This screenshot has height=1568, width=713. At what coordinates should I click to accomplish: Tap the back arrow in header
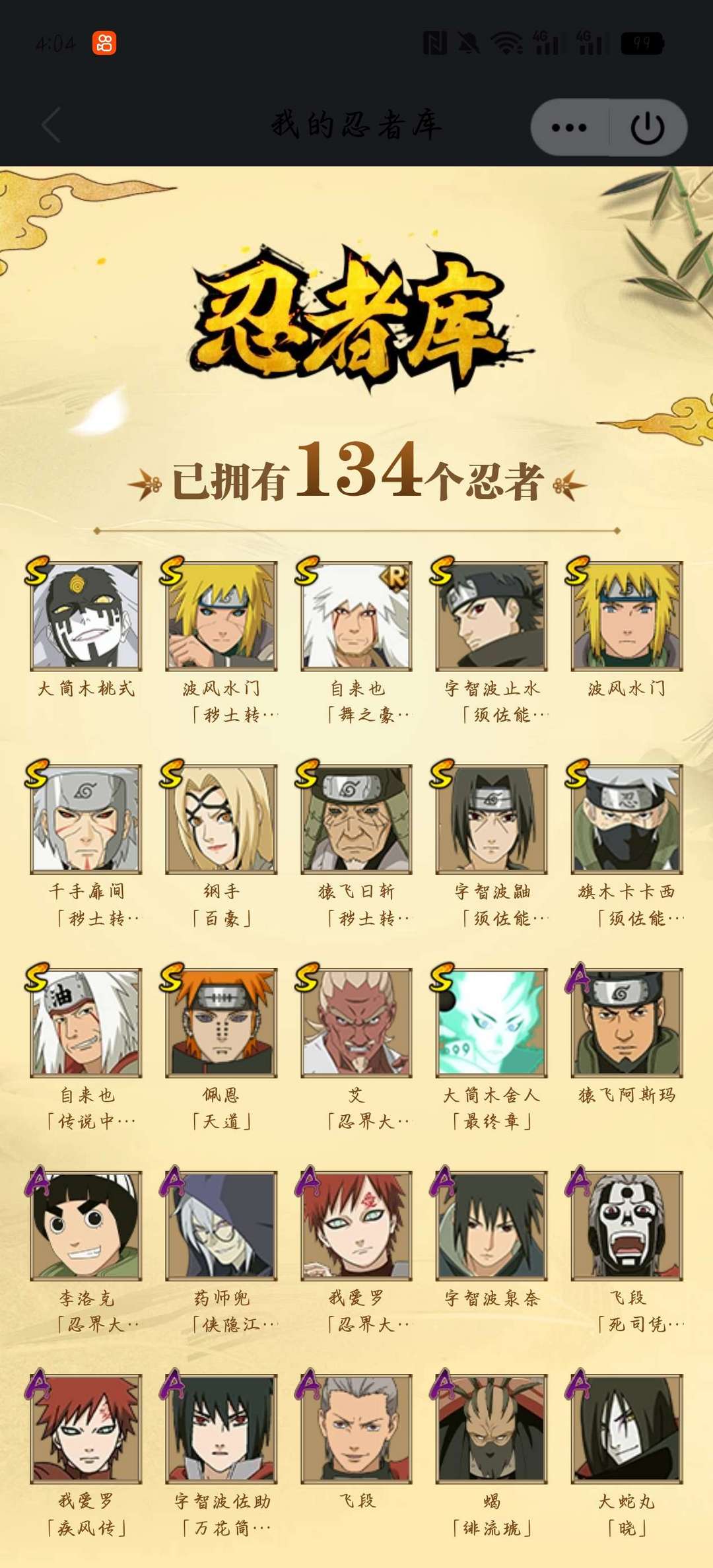51,125
